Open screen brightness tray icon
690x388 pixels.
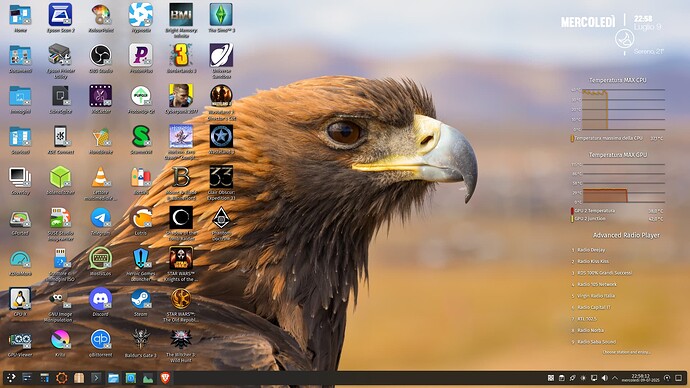[583, 378]
